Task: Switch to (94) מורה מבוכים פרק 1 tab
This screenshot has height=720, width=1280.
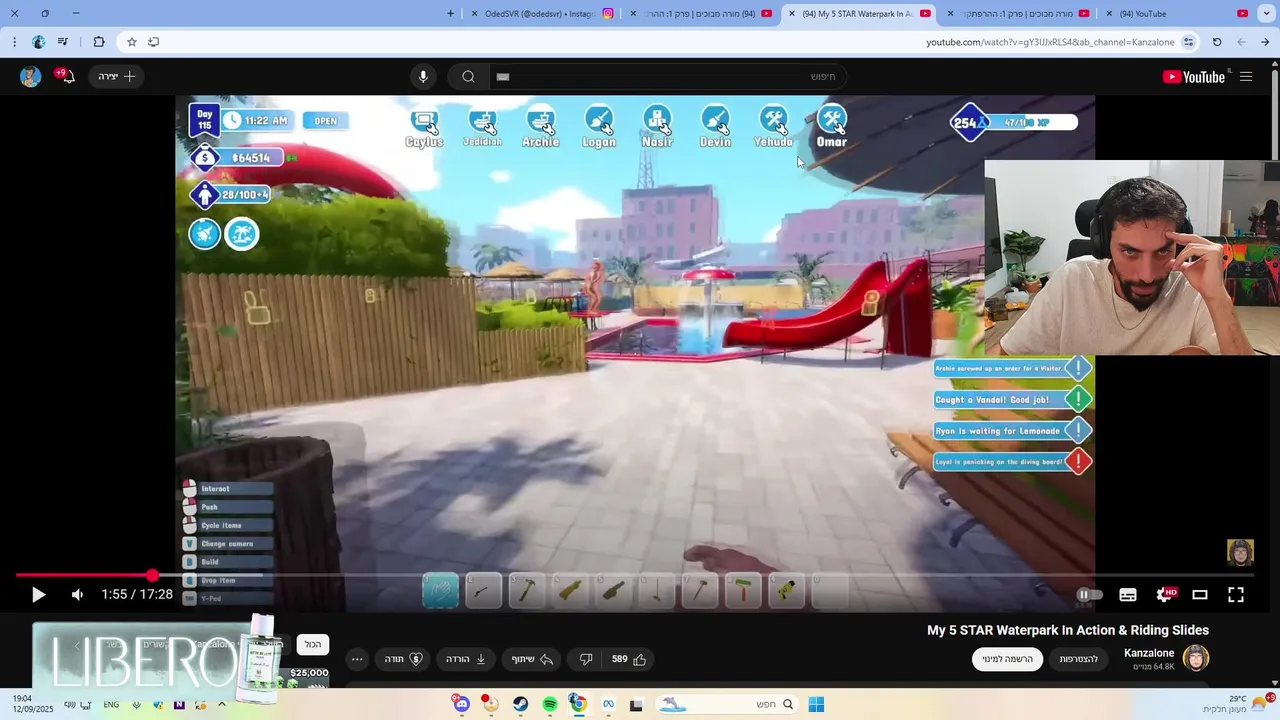Action: (x=702, y=14)
